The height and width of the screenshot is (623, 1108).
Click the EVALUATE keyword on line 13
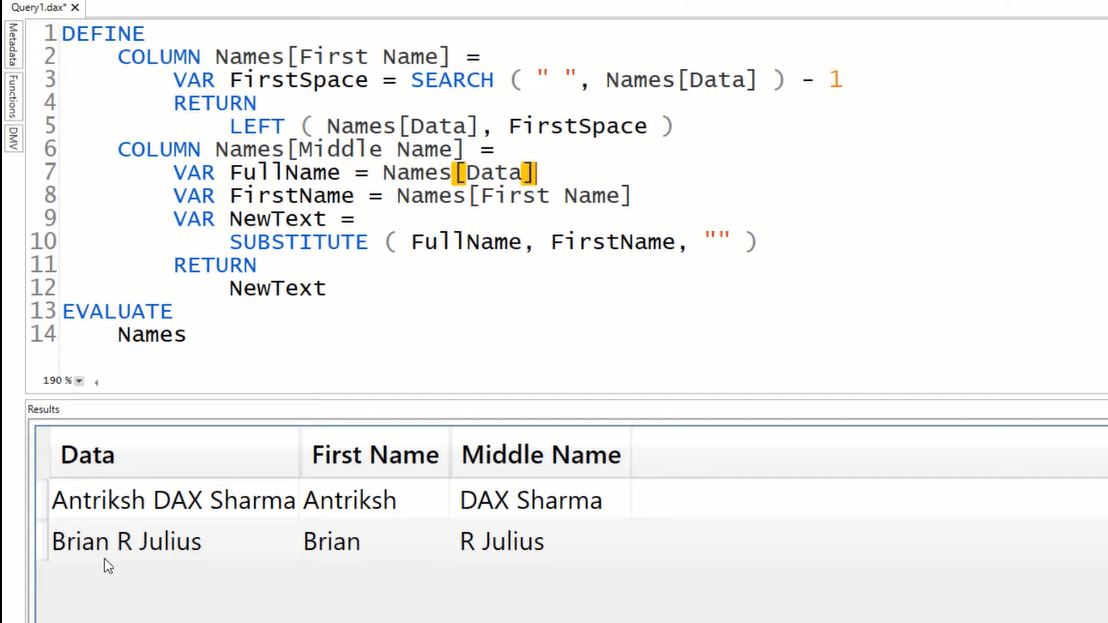pyautogui.click(x=117, y=312)
